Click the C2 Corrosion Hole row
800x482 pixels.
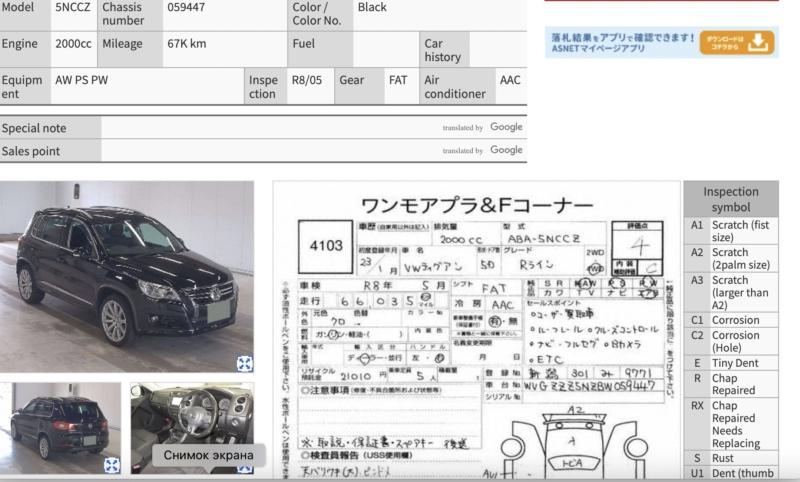(x=730, y=343)
